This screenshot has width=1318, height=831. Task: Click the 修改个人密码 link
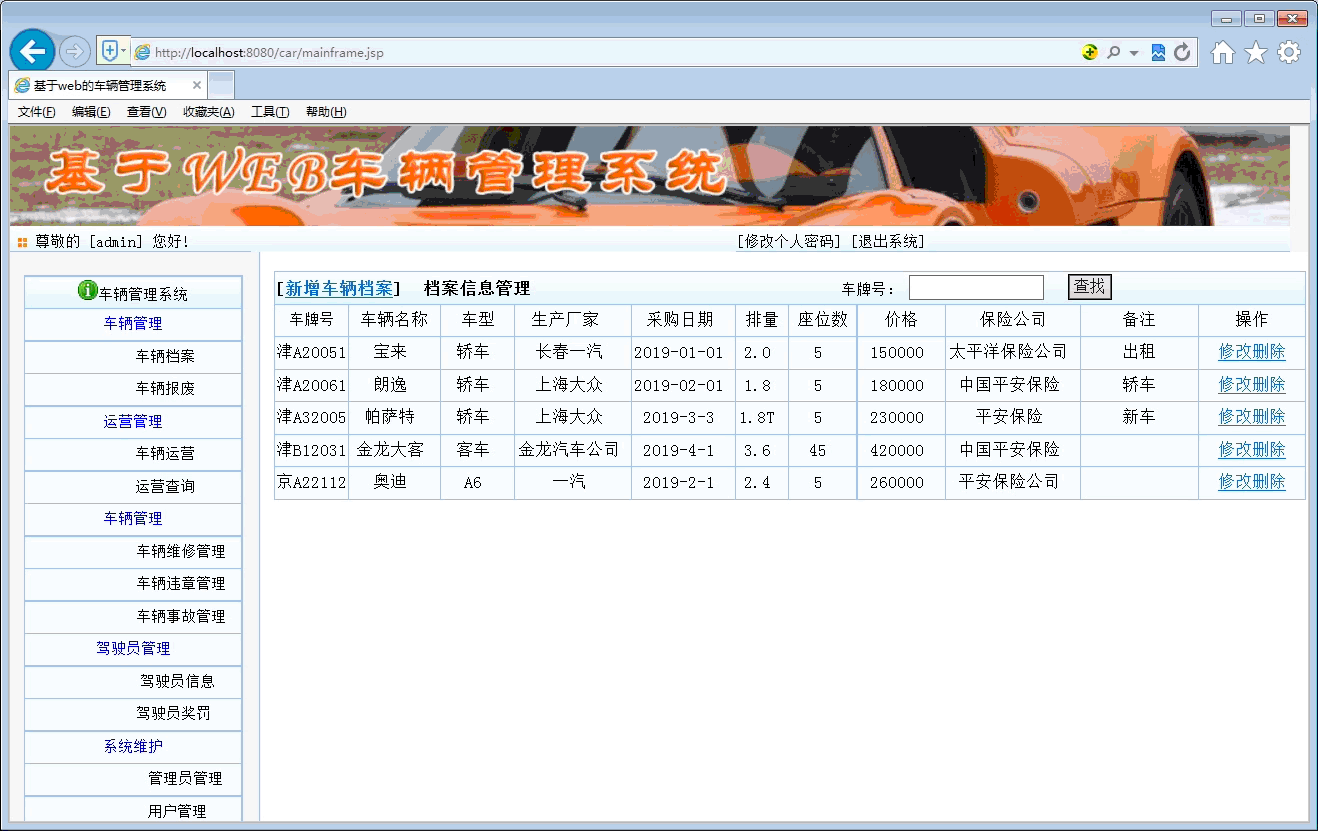point(789,242)
